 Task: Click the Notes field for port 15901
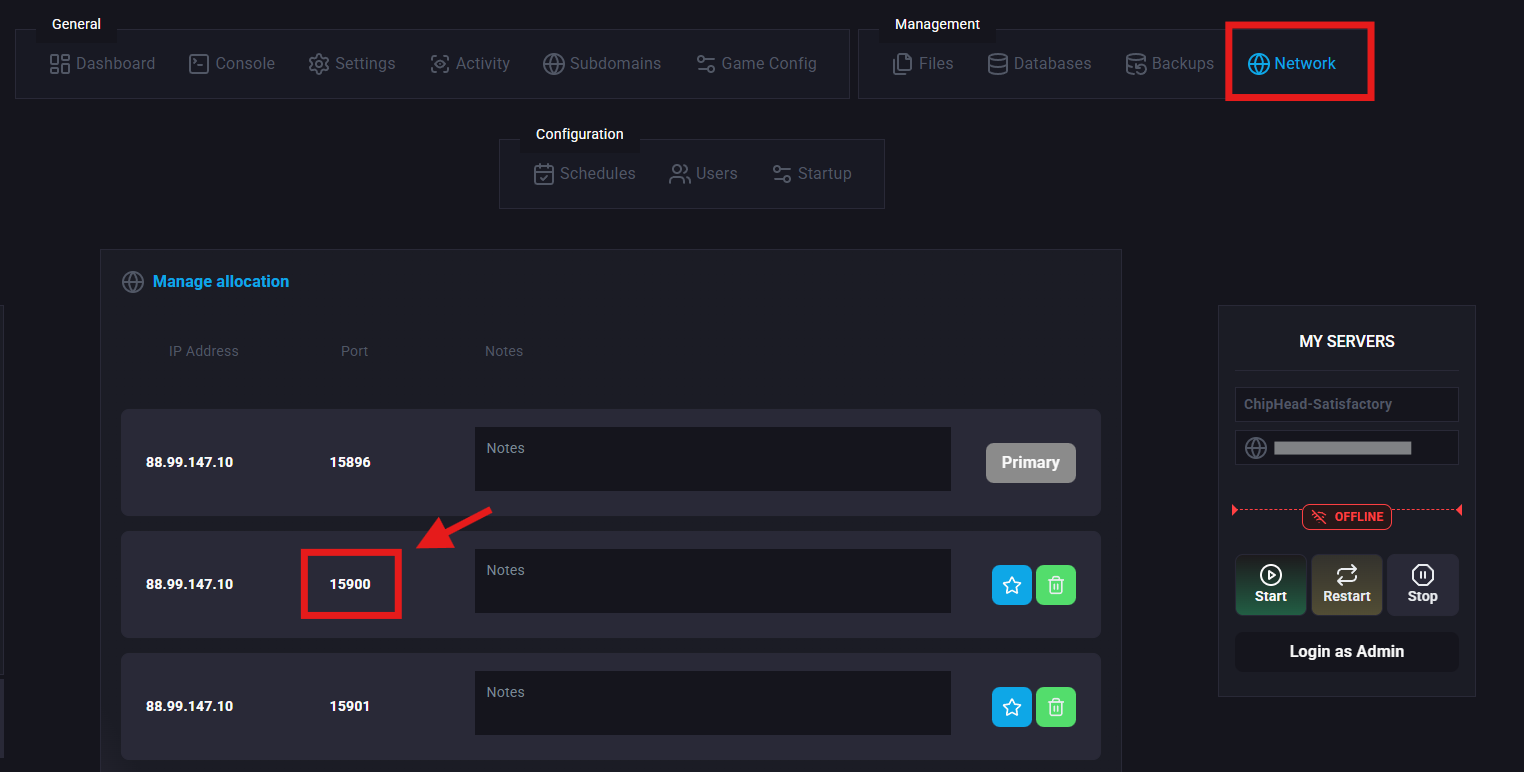pyautogui.click(x=713, y=703)
